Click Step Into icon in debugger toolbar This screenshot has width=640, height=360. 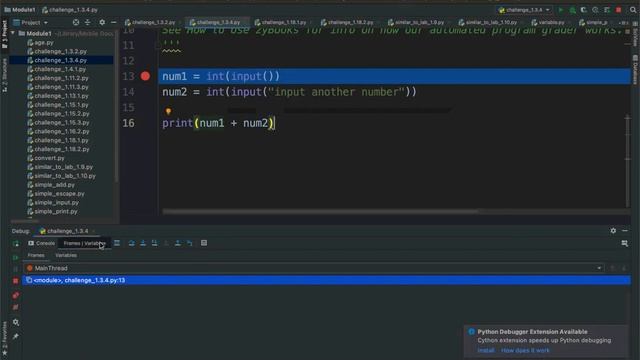143,243
